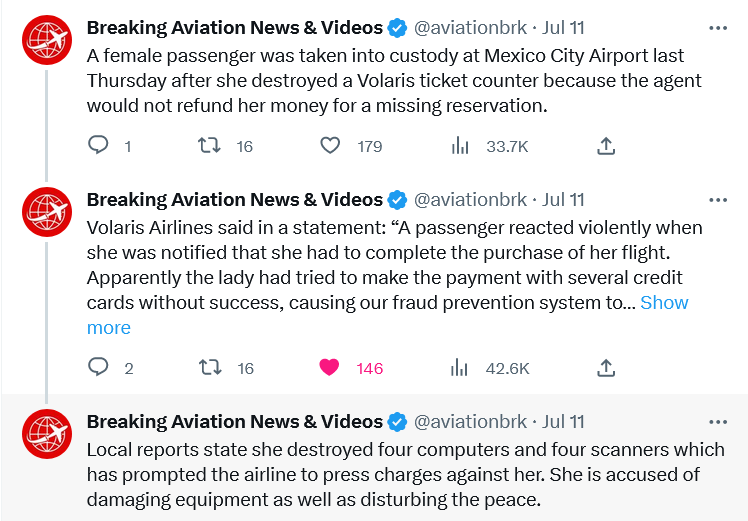Reply to the first tweet about Mexico City Airport
The height and width of the screenshot is (521, 748).
click(99, 146)
